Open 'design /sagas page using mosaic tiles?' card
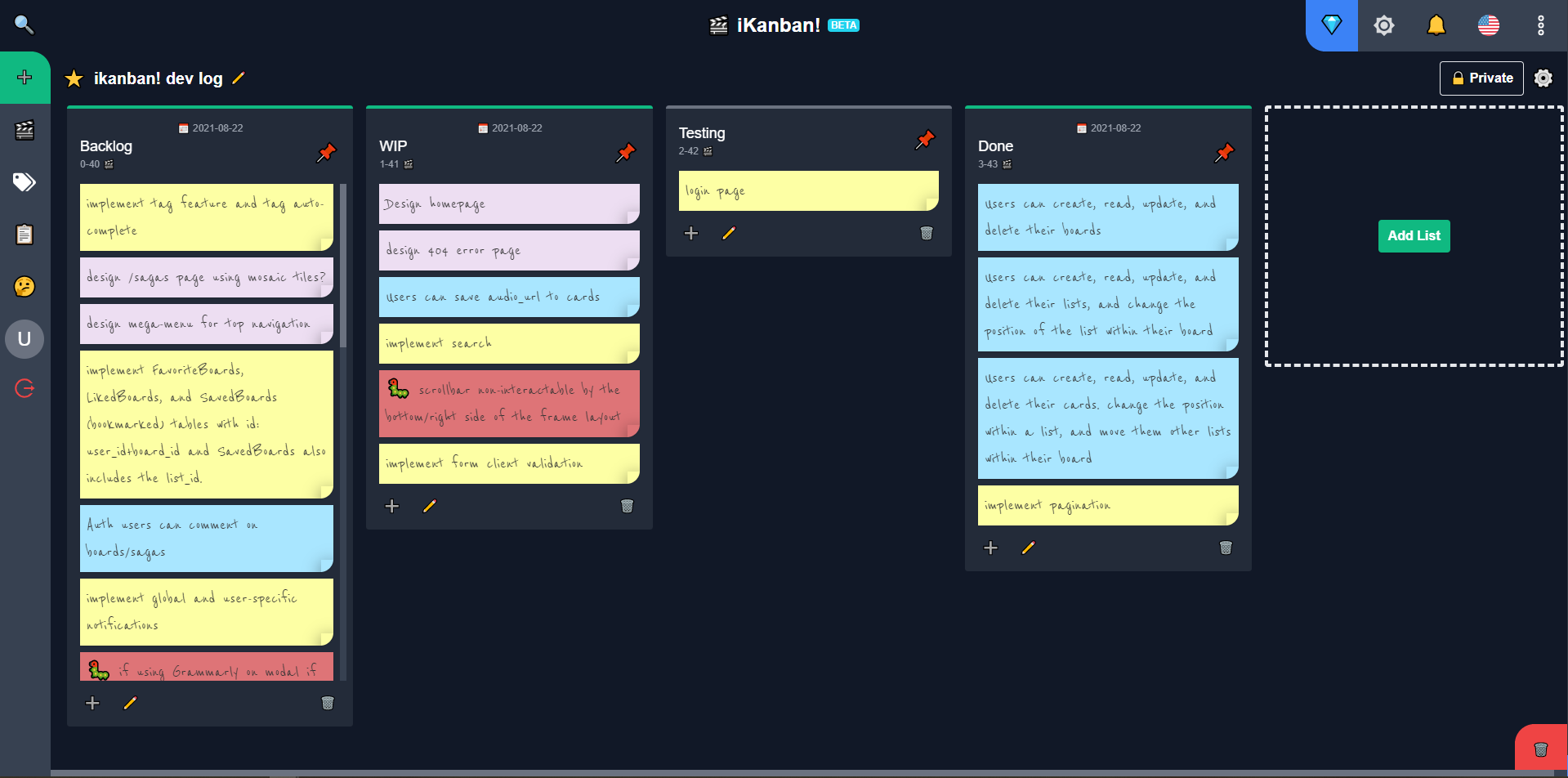The width and height of the screenshot is (1568, 778). tap(207, 277)
